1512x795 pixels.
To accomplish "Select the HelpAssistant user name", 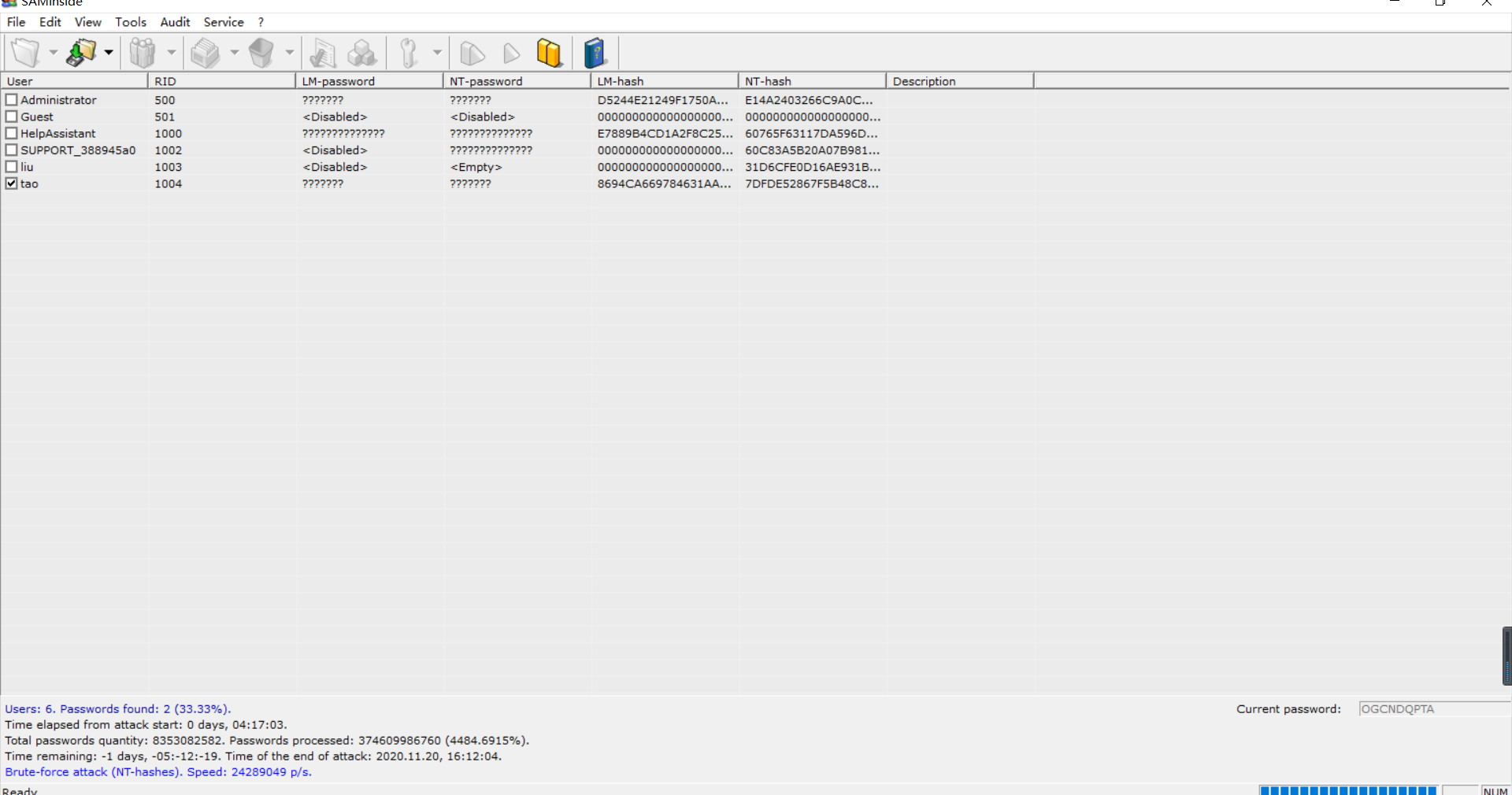I will click(x=58, y=133).
